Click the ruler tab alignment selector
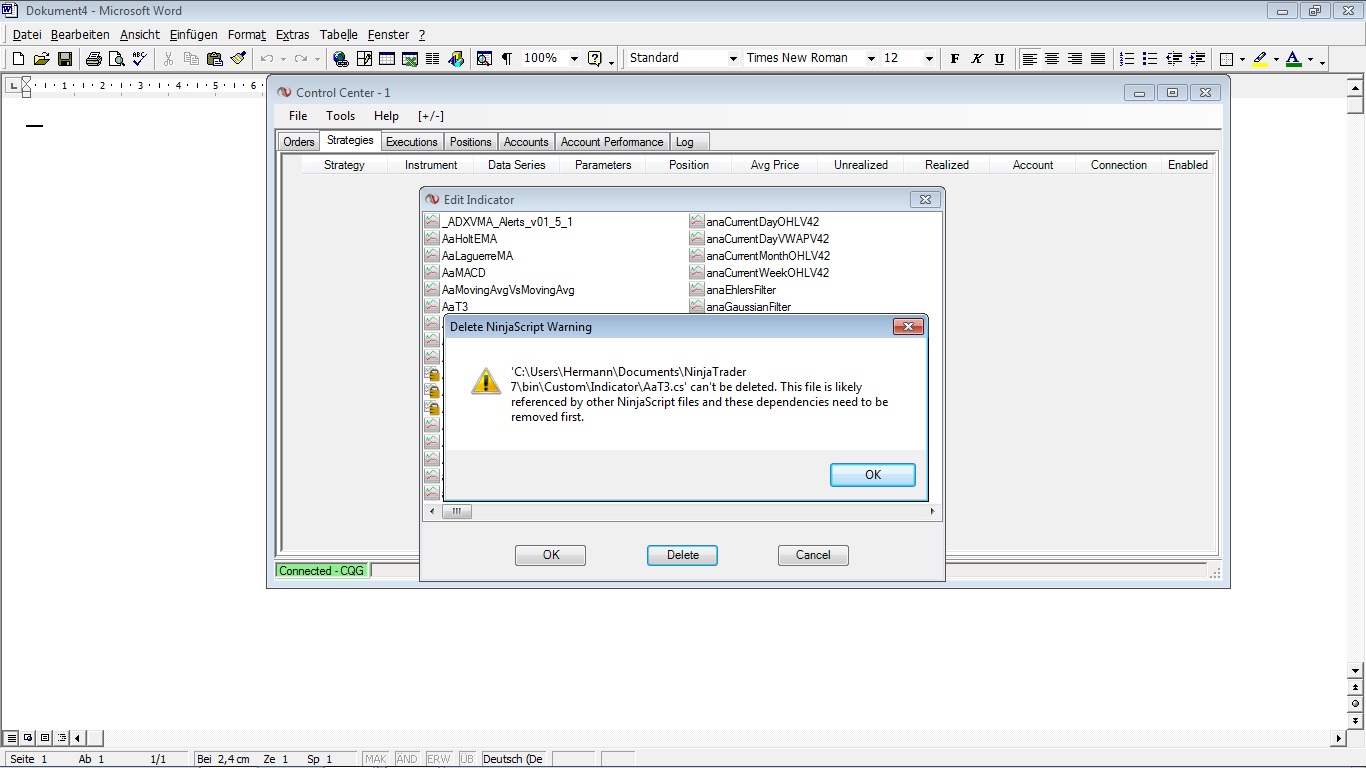The height and width of the screenshot is (768, 1366). 12,85
